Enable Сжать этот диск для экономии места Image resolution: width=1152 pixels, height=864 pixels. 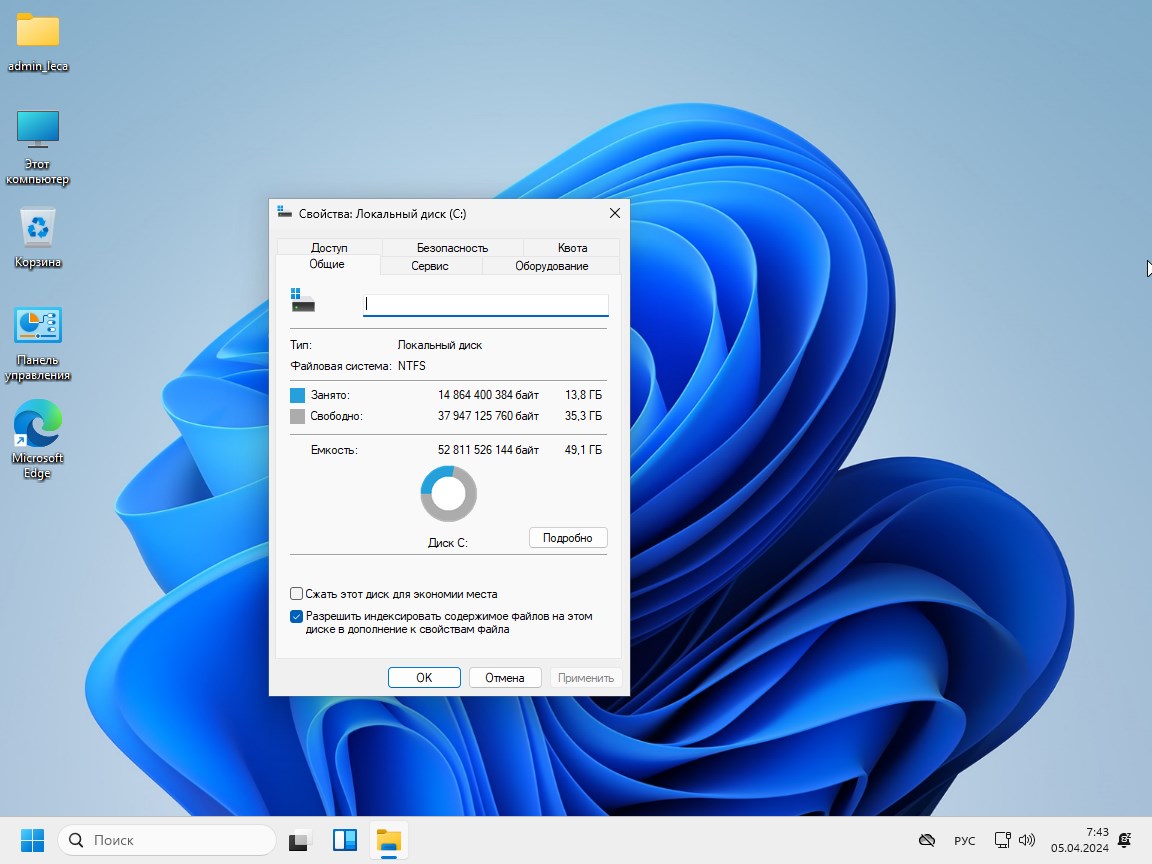pyautogui.click(x=297, y=594)
